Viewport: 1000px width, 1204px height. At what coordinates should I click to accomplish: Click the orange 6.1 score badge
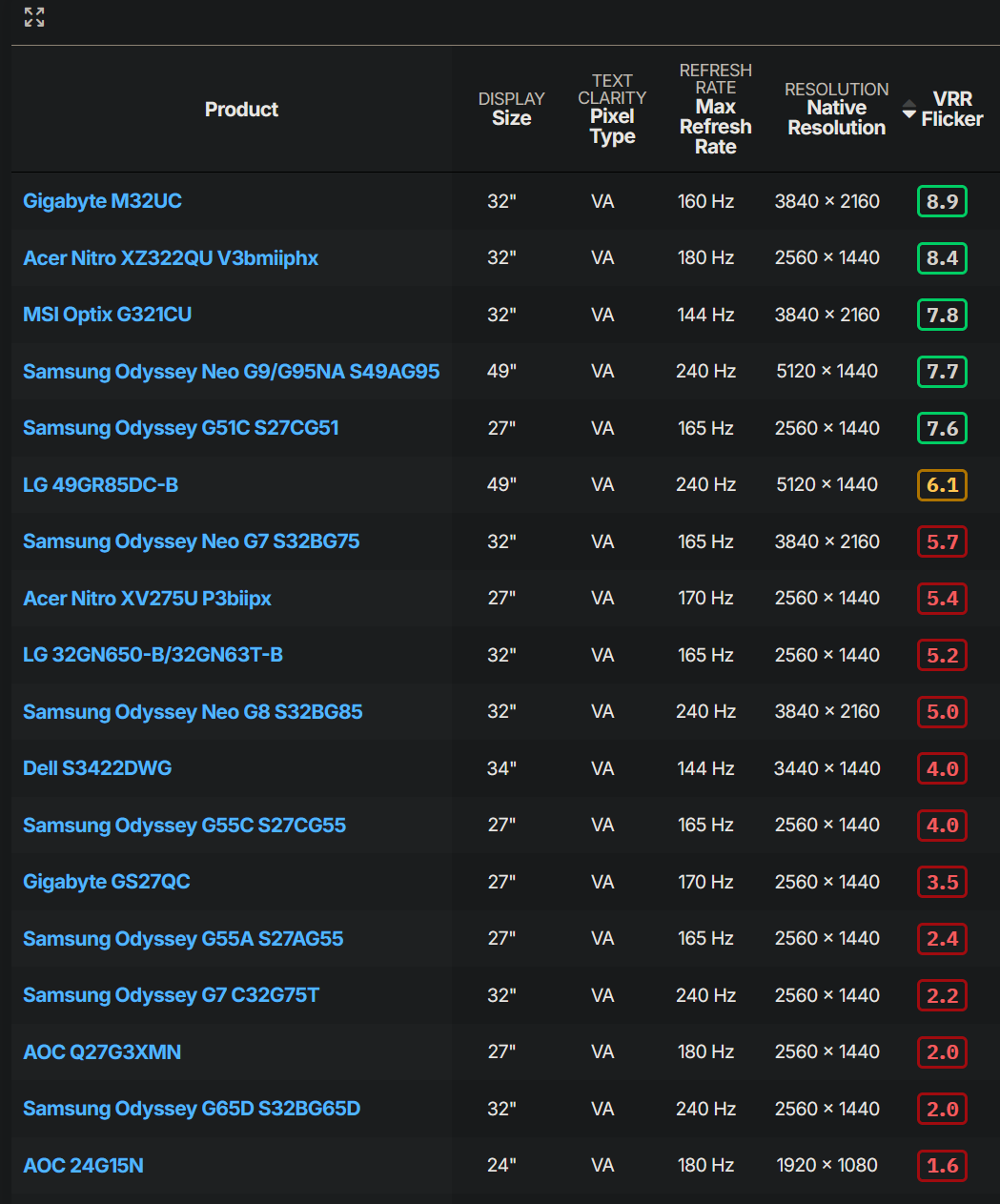pos(942,485)
